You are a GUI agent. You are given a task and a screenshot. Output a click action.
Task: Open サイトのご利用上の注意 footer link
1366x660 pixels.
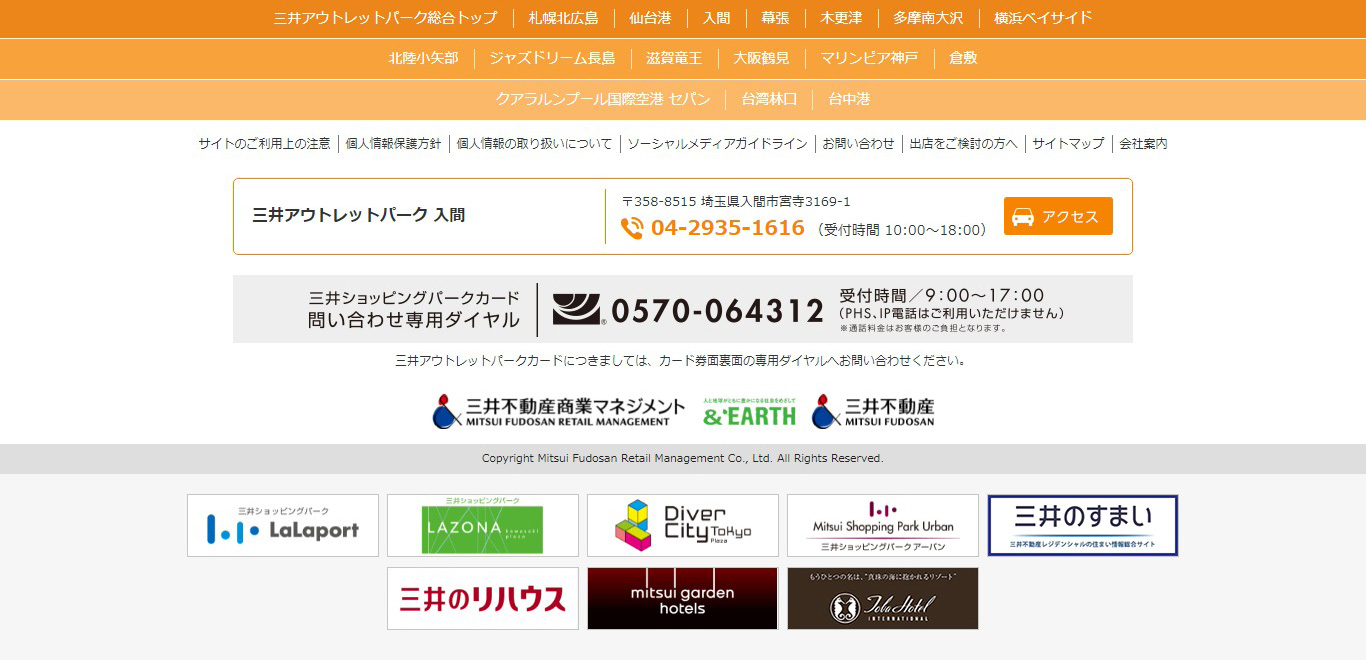point(264,144)
